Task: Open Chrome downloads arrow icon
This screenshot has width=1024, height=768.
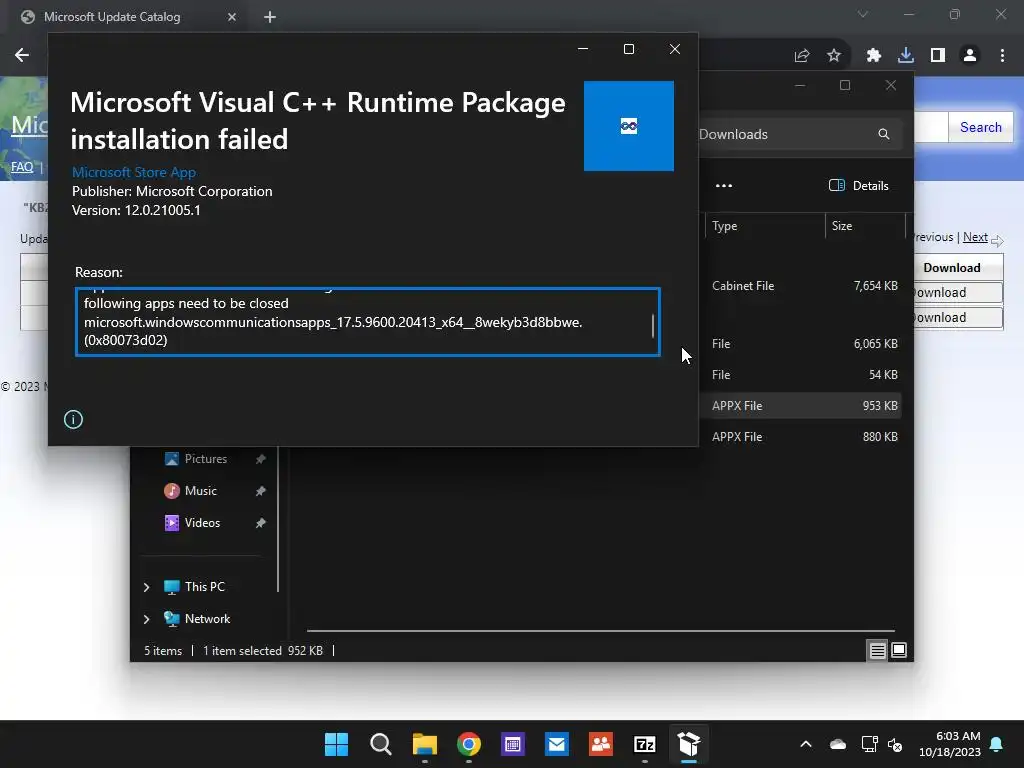Action: pyautogui.click(x=906, y=56)
